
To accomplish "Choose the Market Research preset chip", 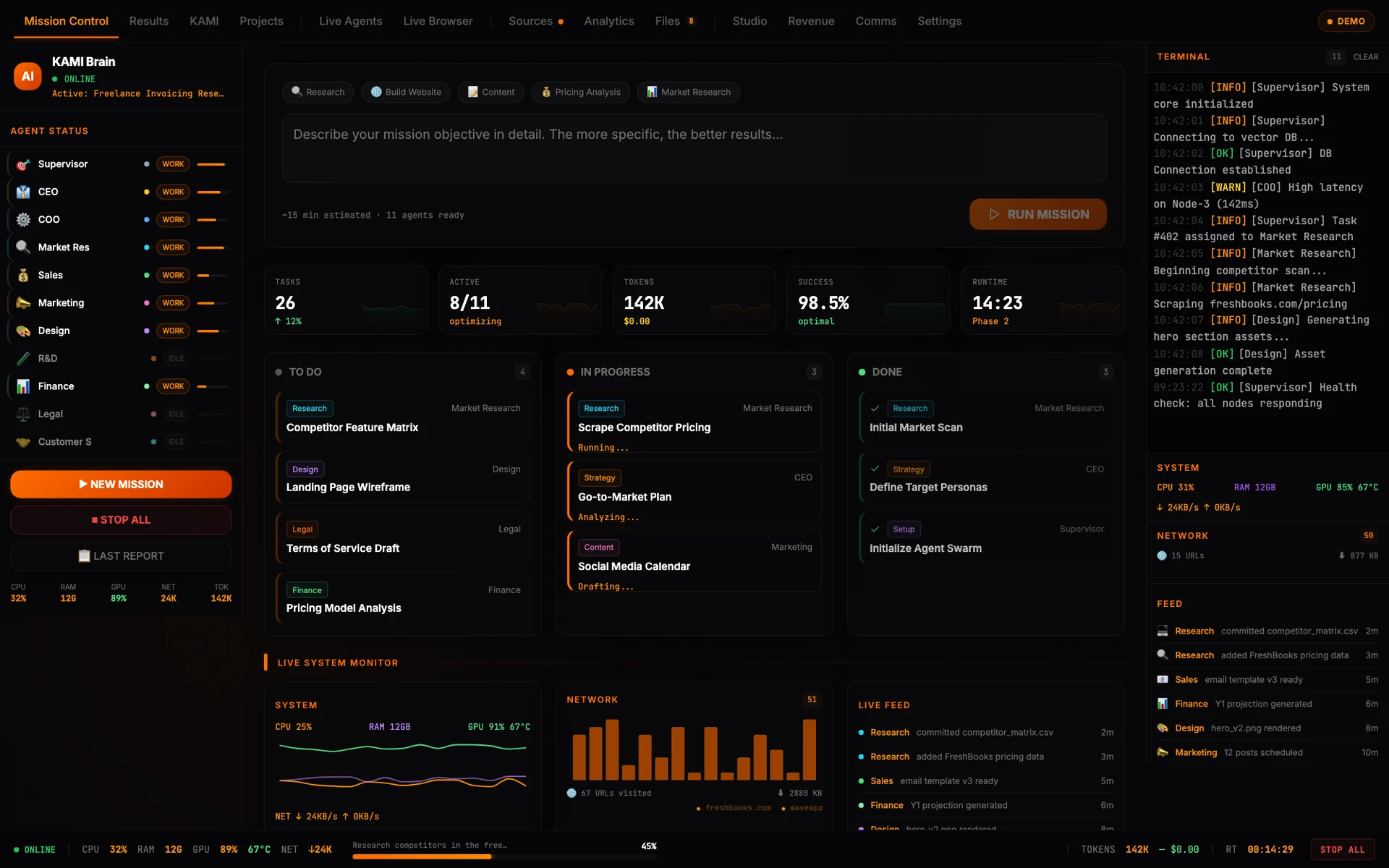I will [688, 92].
